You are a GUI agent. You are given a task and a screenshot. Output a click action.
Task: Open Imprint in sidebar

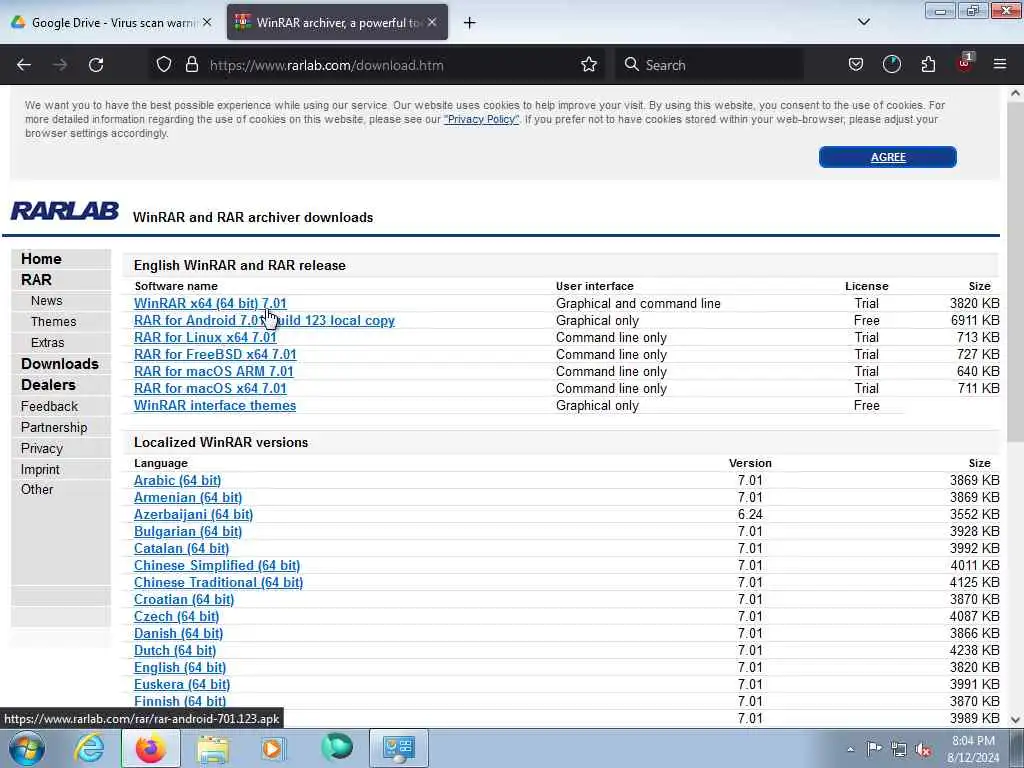40,470
